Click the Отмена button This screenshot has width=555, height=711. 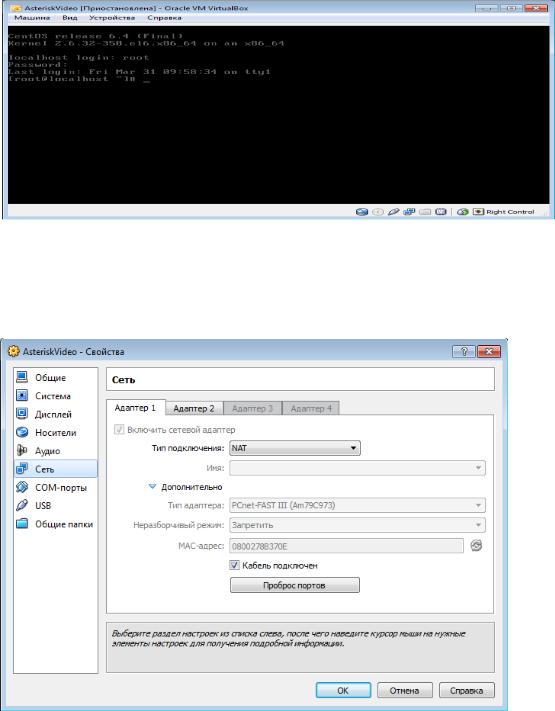(x=404, y=691)
